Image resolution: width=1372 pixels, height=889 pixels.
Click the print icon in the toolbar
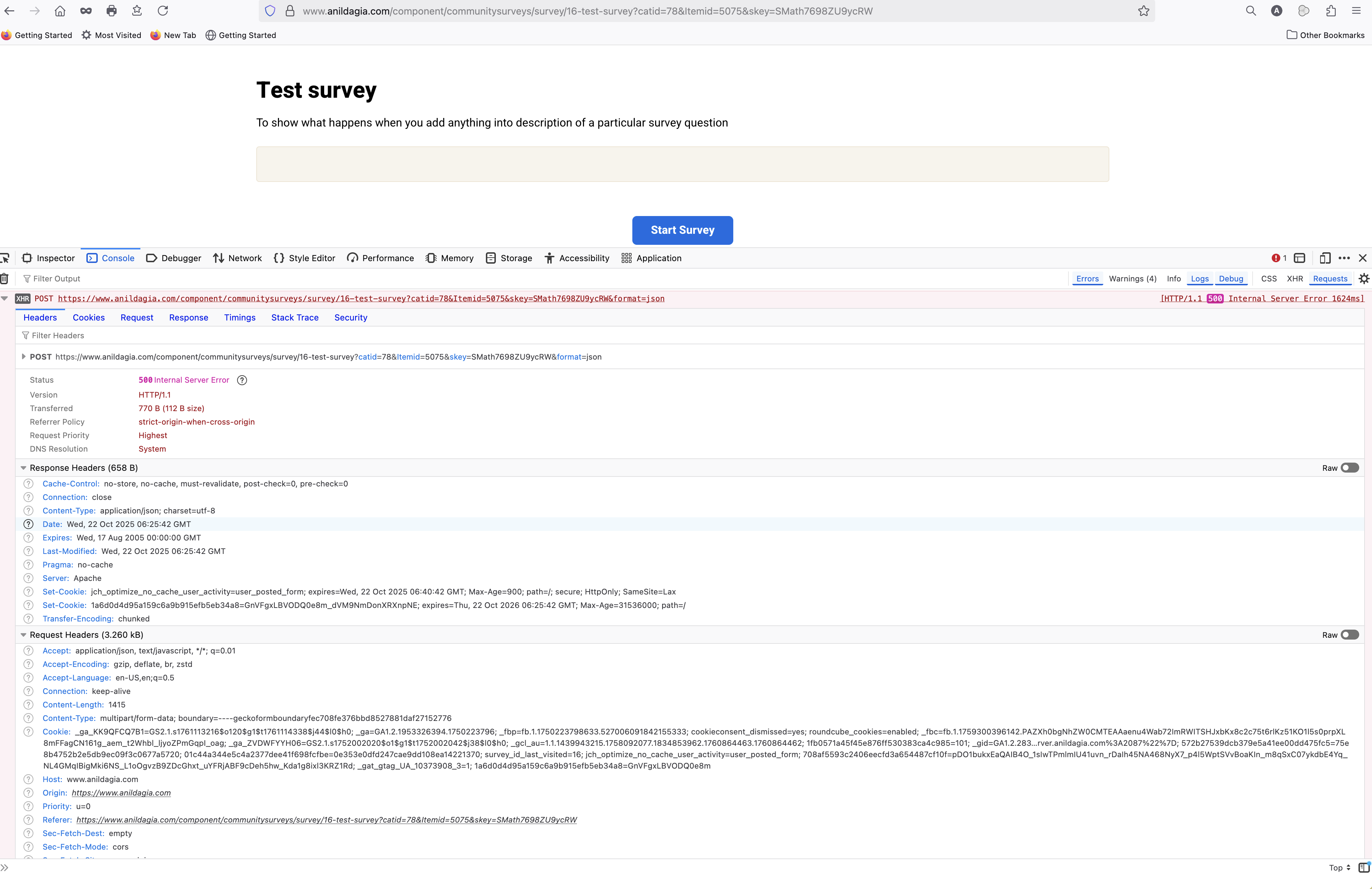(x=111, y=11)
